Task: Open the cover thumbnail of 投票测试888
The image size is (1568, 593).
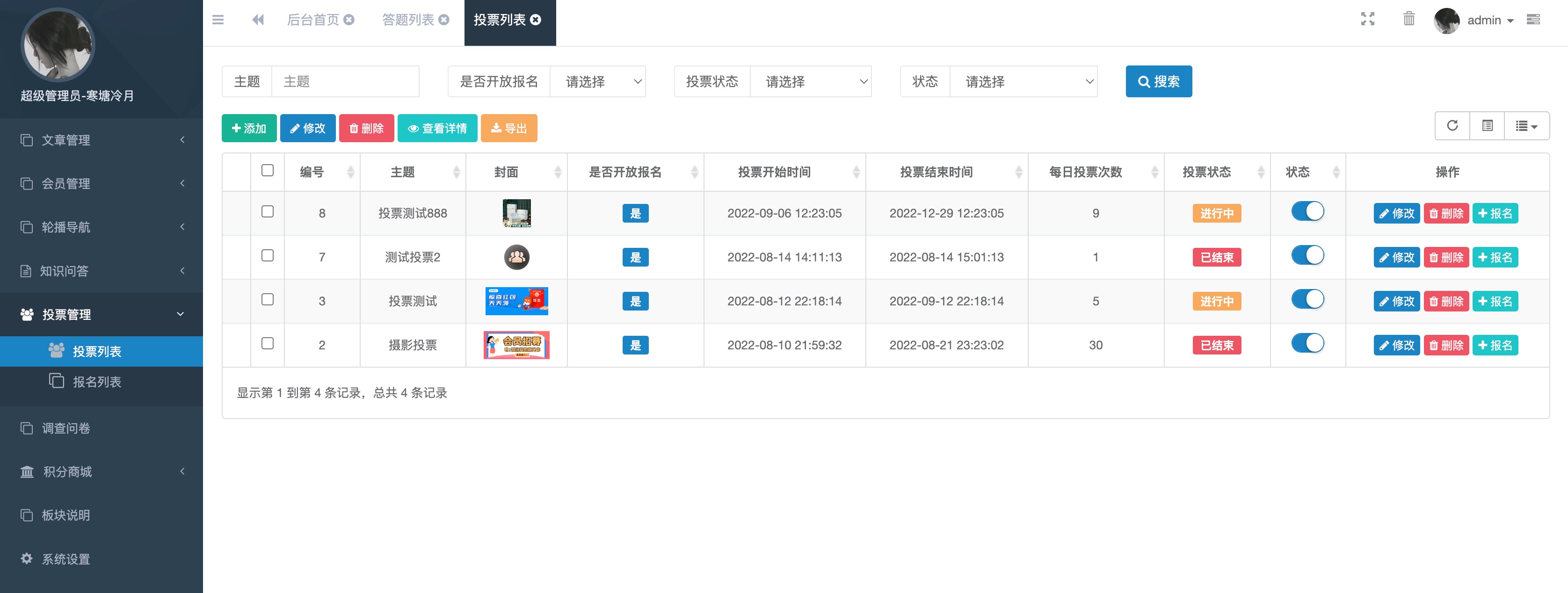Action: (x=517, y=213)
